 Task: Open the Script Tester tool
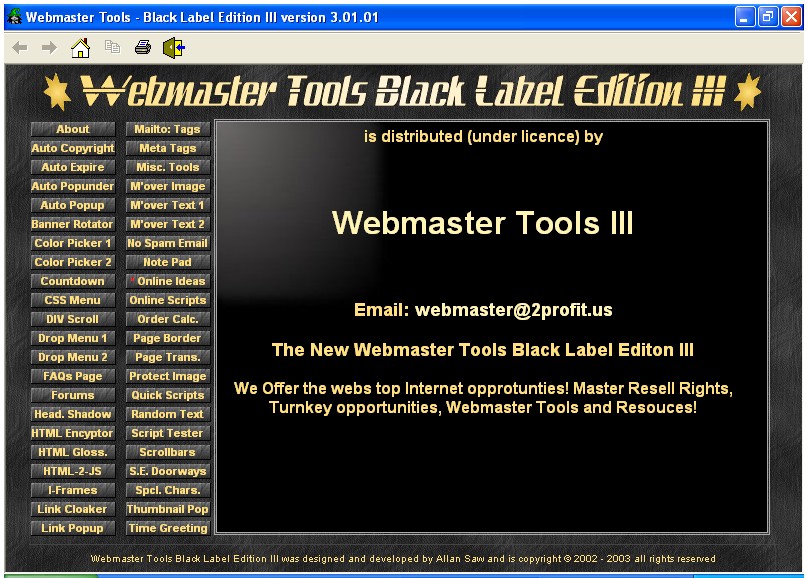(x=168, y=433)
